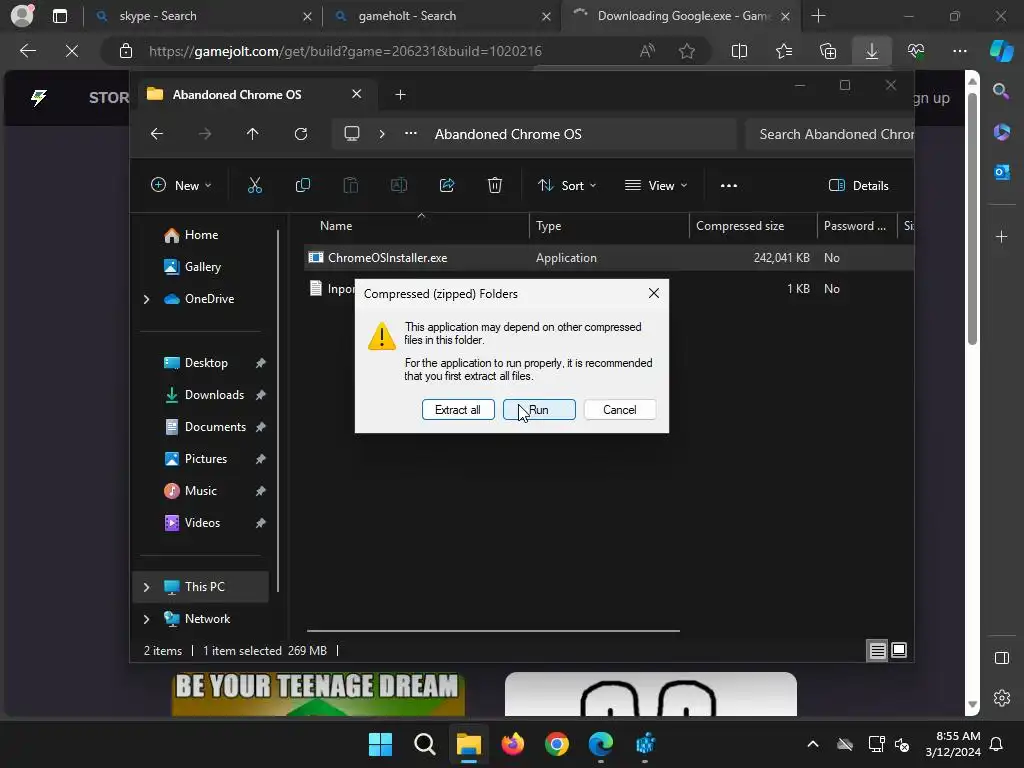Click the Delete trash icon in Explorer
The width and height of the screenshot is (1024, 768).
click(495, 185)
